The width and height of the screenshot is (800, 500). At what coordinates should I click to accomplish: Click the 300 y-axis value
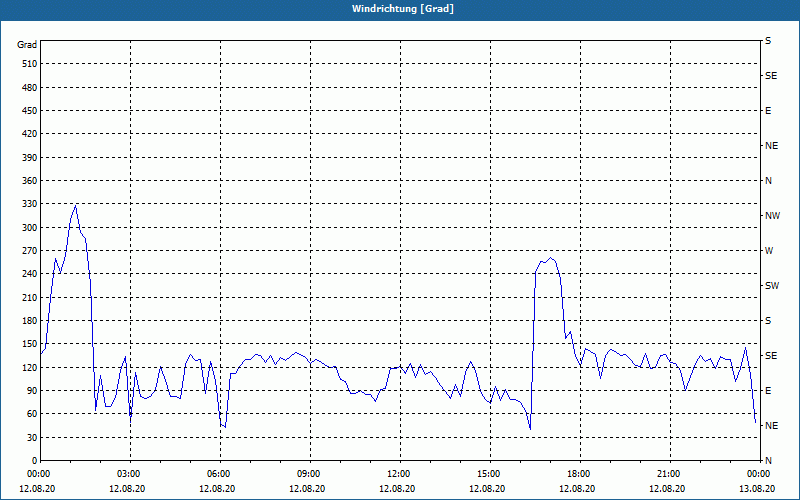coord(30,228)
